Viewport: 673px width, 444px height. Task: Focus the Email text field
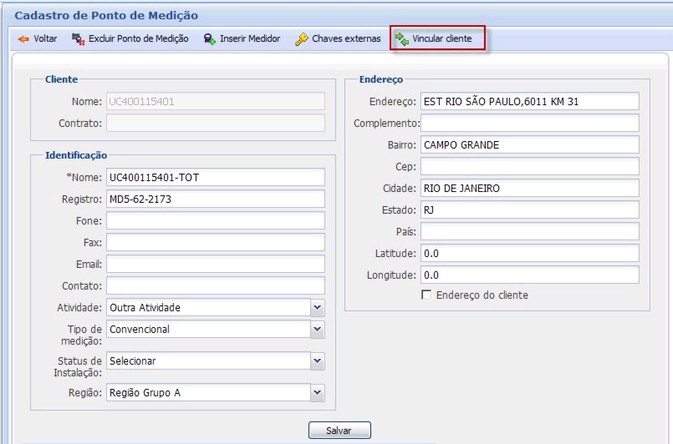[x=216, y=264]
